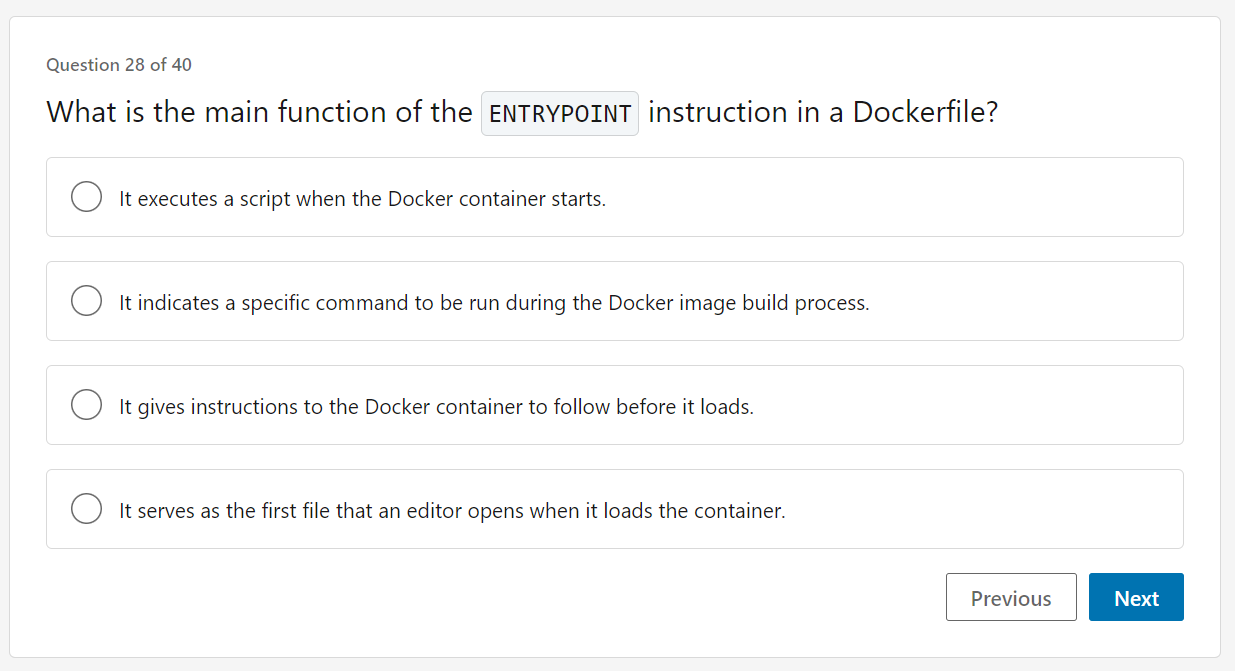Select the radio button for 'executes a script'
This screenshot has width=1235, height=671.
[86, 197]
